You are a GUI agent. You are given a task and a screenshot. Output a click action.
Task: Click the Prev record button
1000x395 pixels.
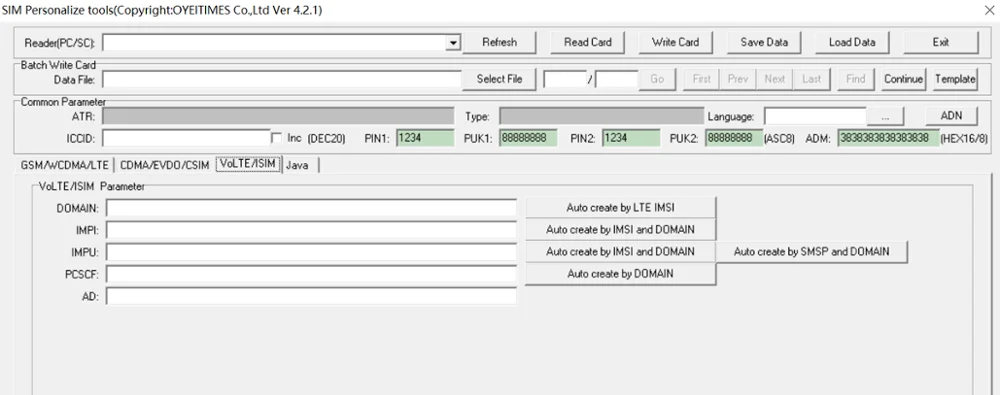click(738, 79)
